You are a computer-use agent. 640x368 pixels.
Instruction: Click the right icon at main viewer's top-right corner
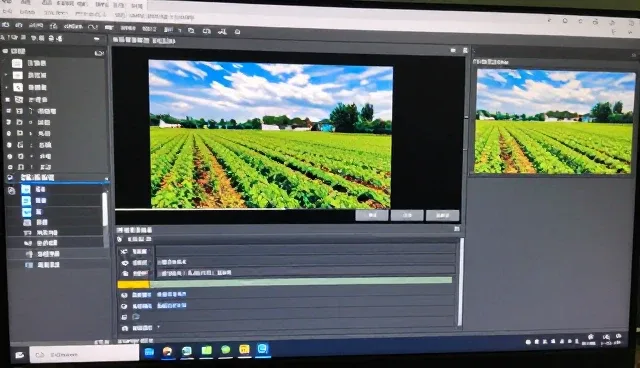[465, 50]
